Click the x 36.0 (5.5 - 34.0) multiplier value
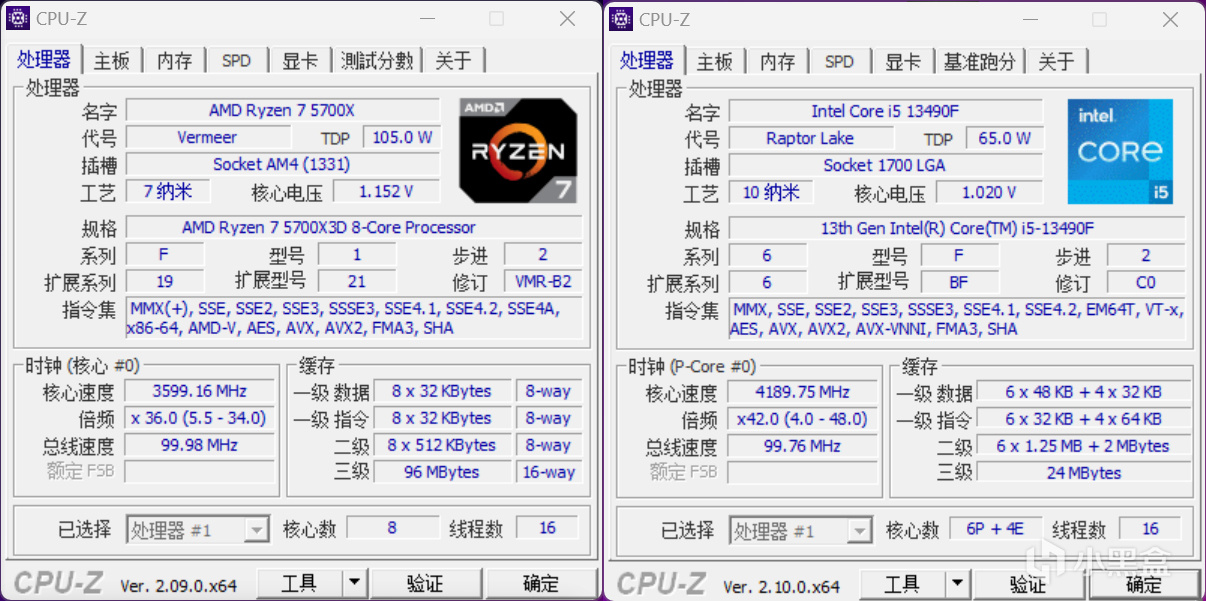 [x=200, y=418]
